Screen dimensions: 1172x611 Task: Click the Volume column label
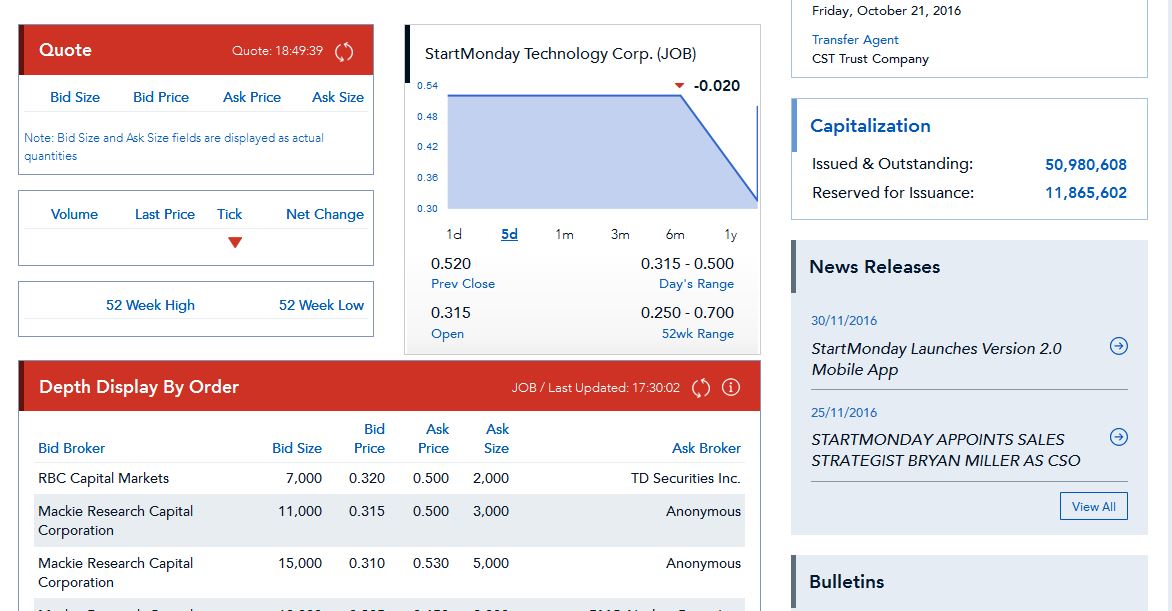coord(74,214)
